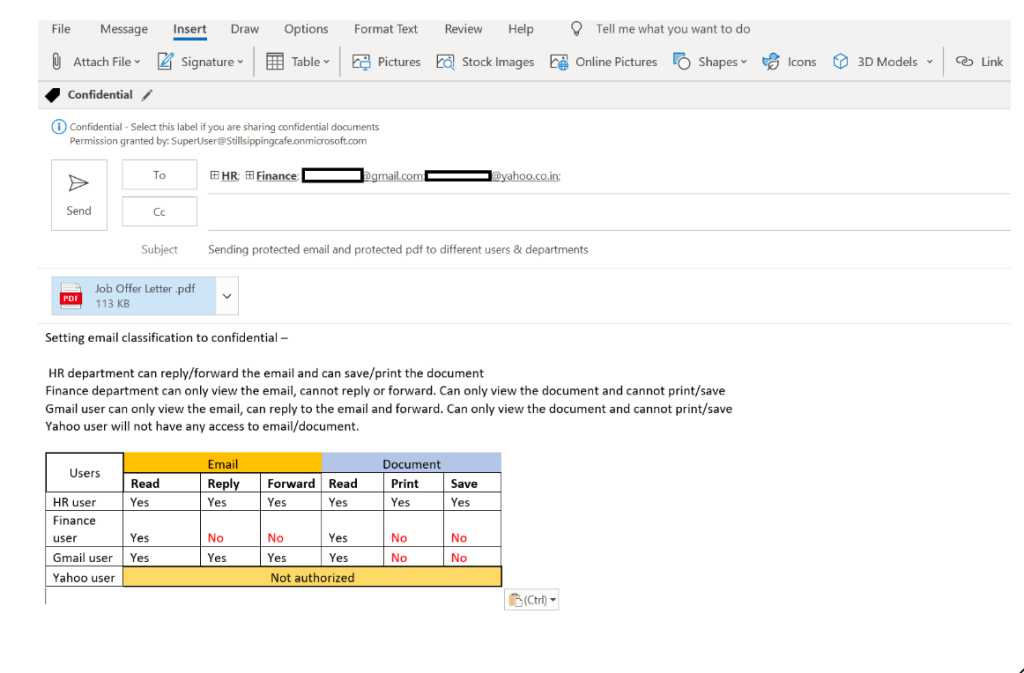The image size is (1024, 673).
Task: Insert Icons from ribbon
Action: pos(789,61)
